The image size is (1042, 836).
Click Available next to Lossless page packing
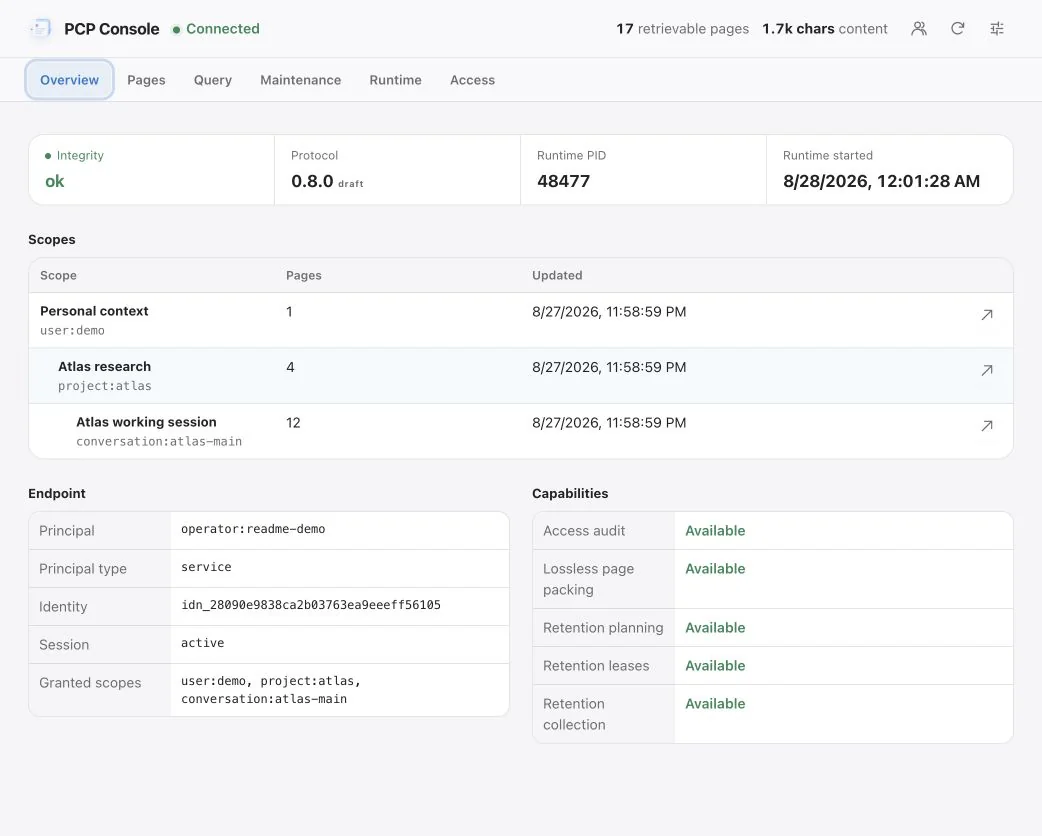[x=715, y=569]
